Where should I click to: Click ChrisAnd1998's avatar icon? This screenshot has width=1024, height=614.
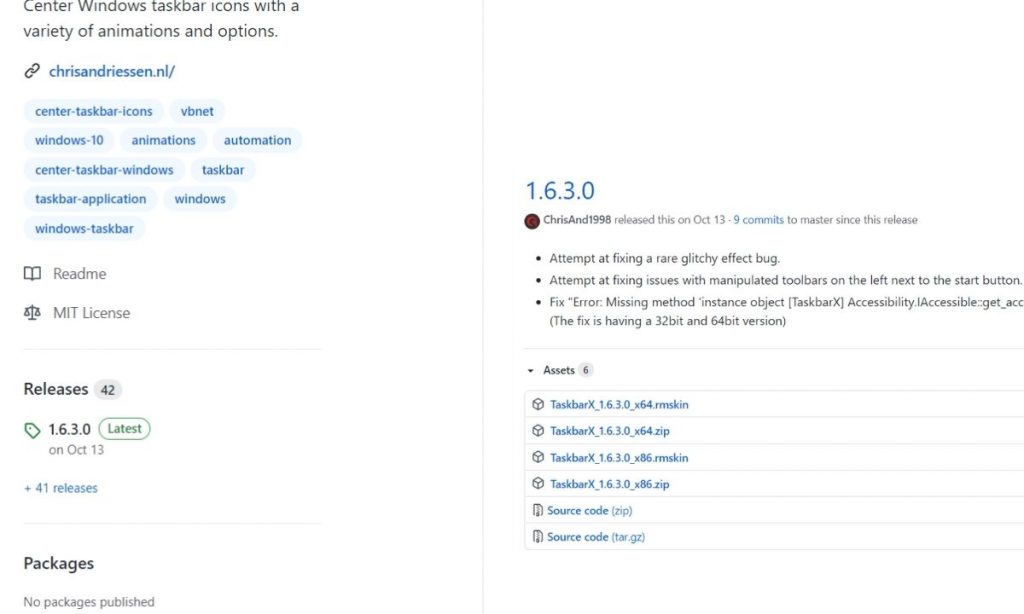coord(532,220)
